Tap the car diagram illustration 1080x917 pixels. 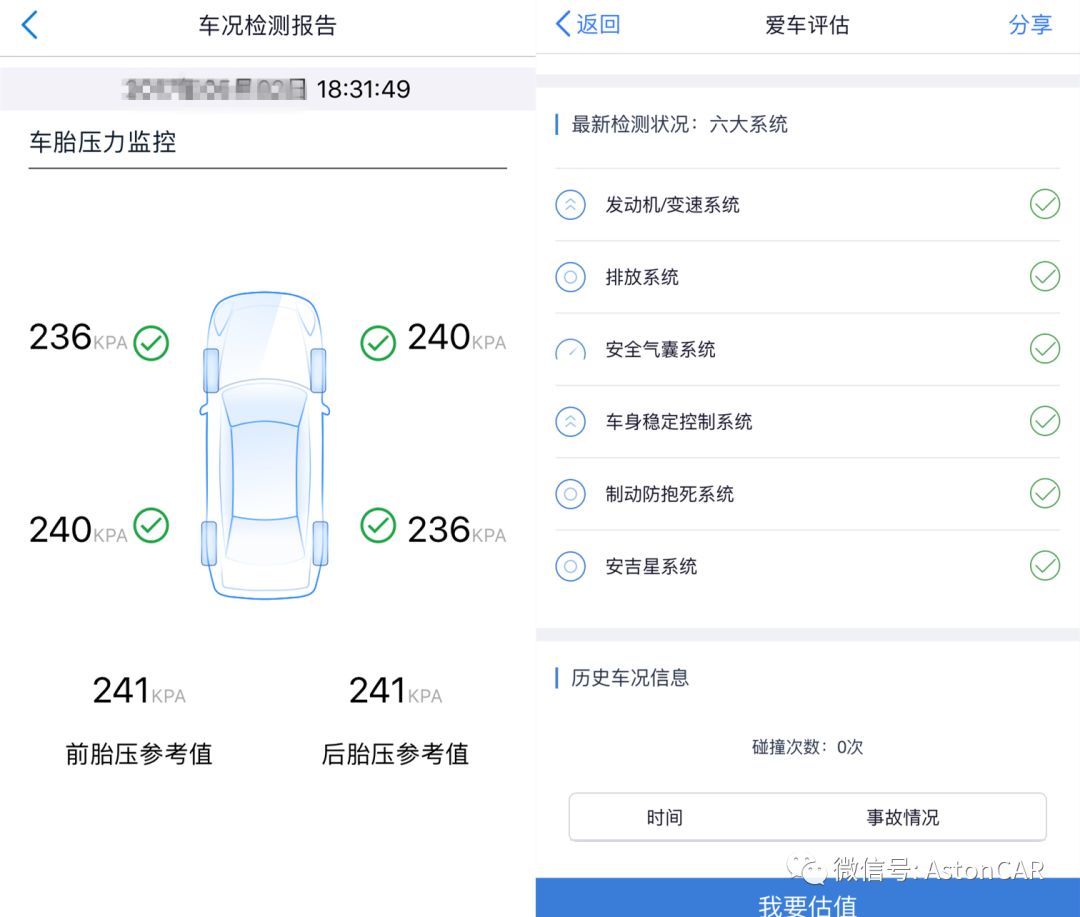265,445
